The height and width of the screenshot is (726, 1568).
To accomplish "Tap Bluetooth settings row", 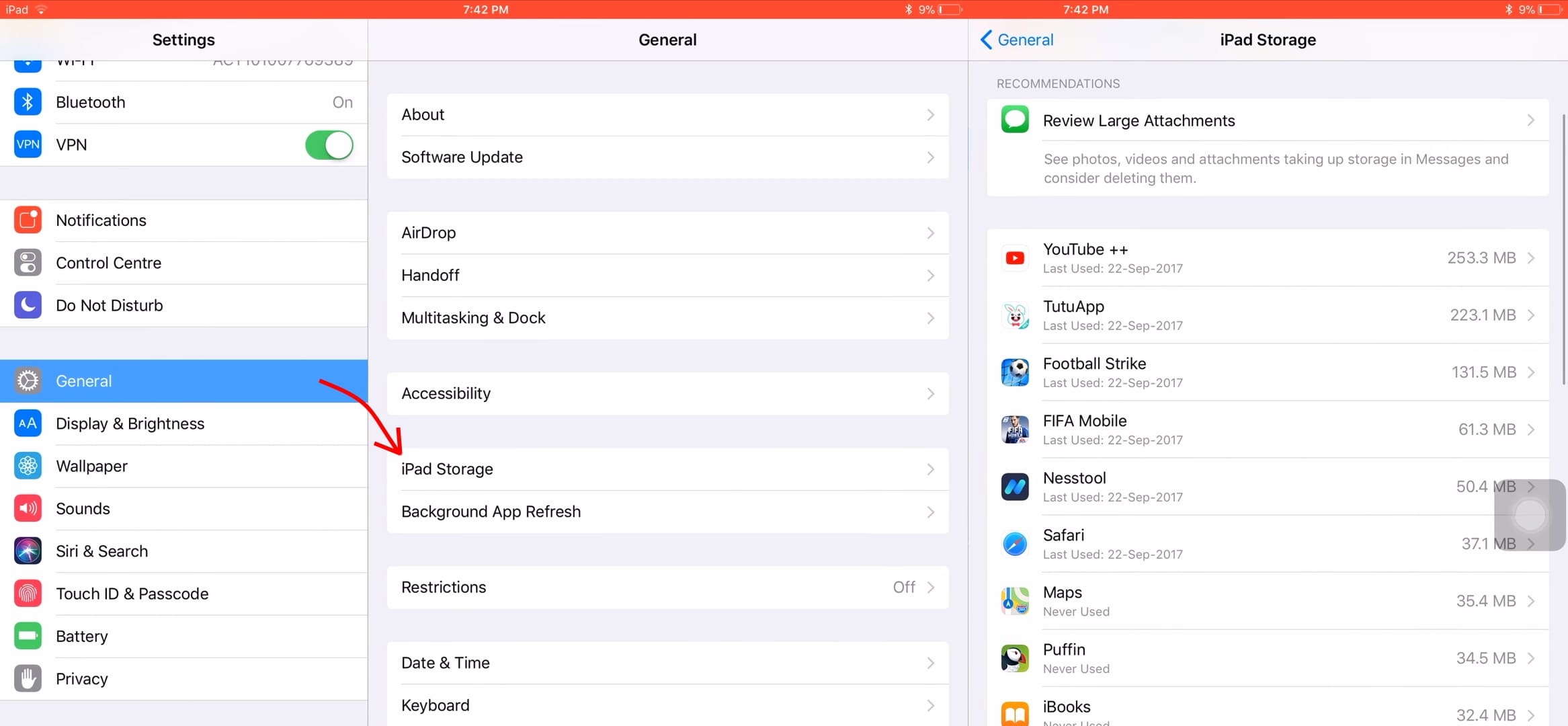I will tap(184, 101).
